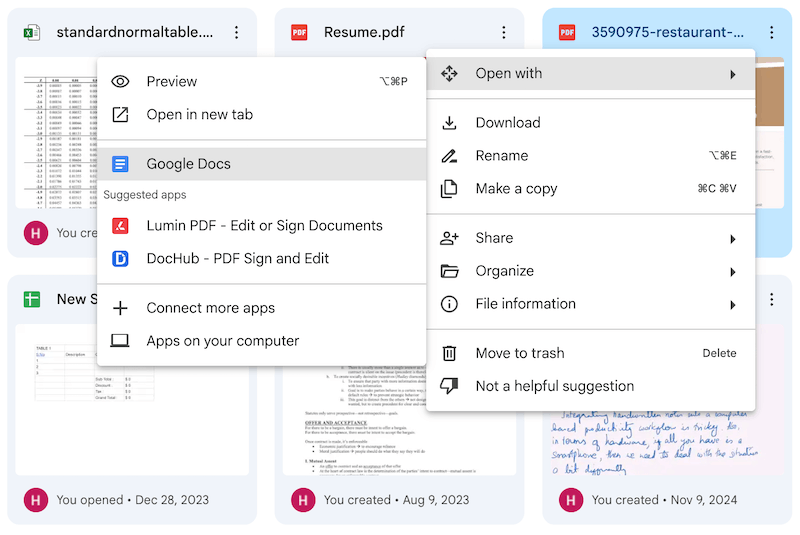Click the blue Google Docs icon

click(120, 164)
